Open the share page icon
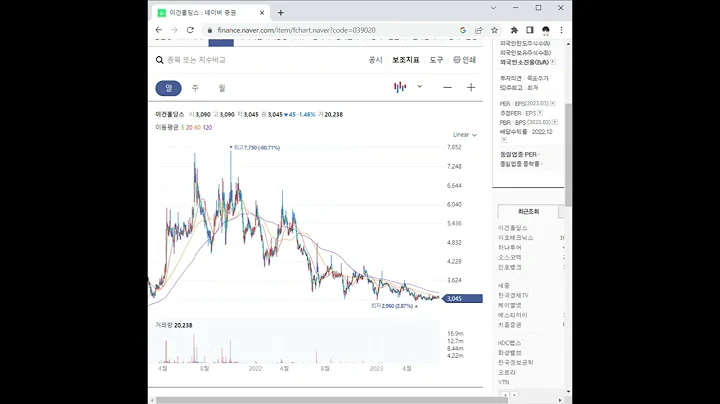Viewport: 720px width, 404px height. pos(478,30)
